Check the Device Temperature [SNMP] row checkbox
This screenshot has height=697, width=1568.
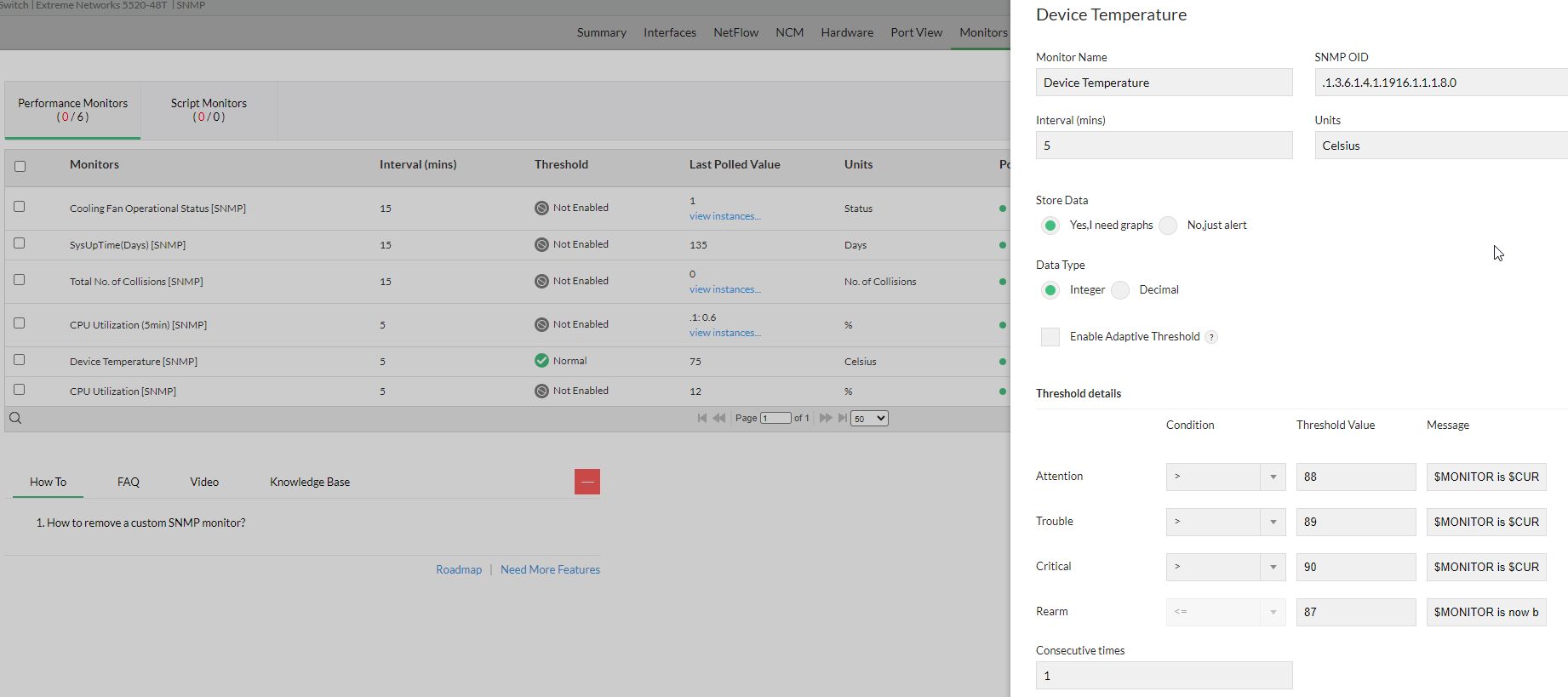[20, 360]
